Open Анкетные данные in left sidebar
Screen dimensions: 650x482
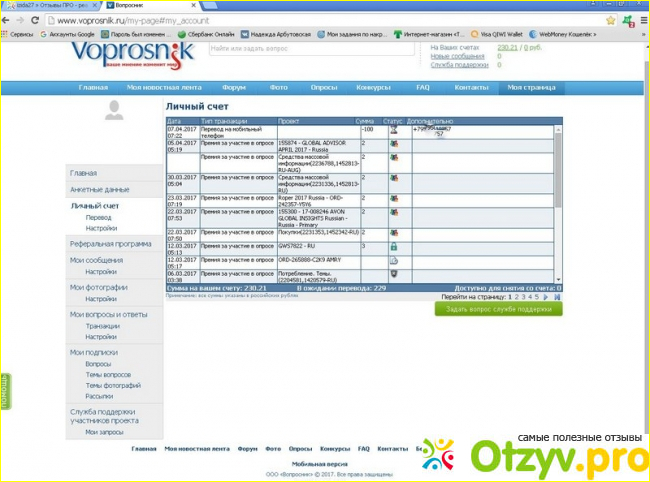click(x=99, y=189)
